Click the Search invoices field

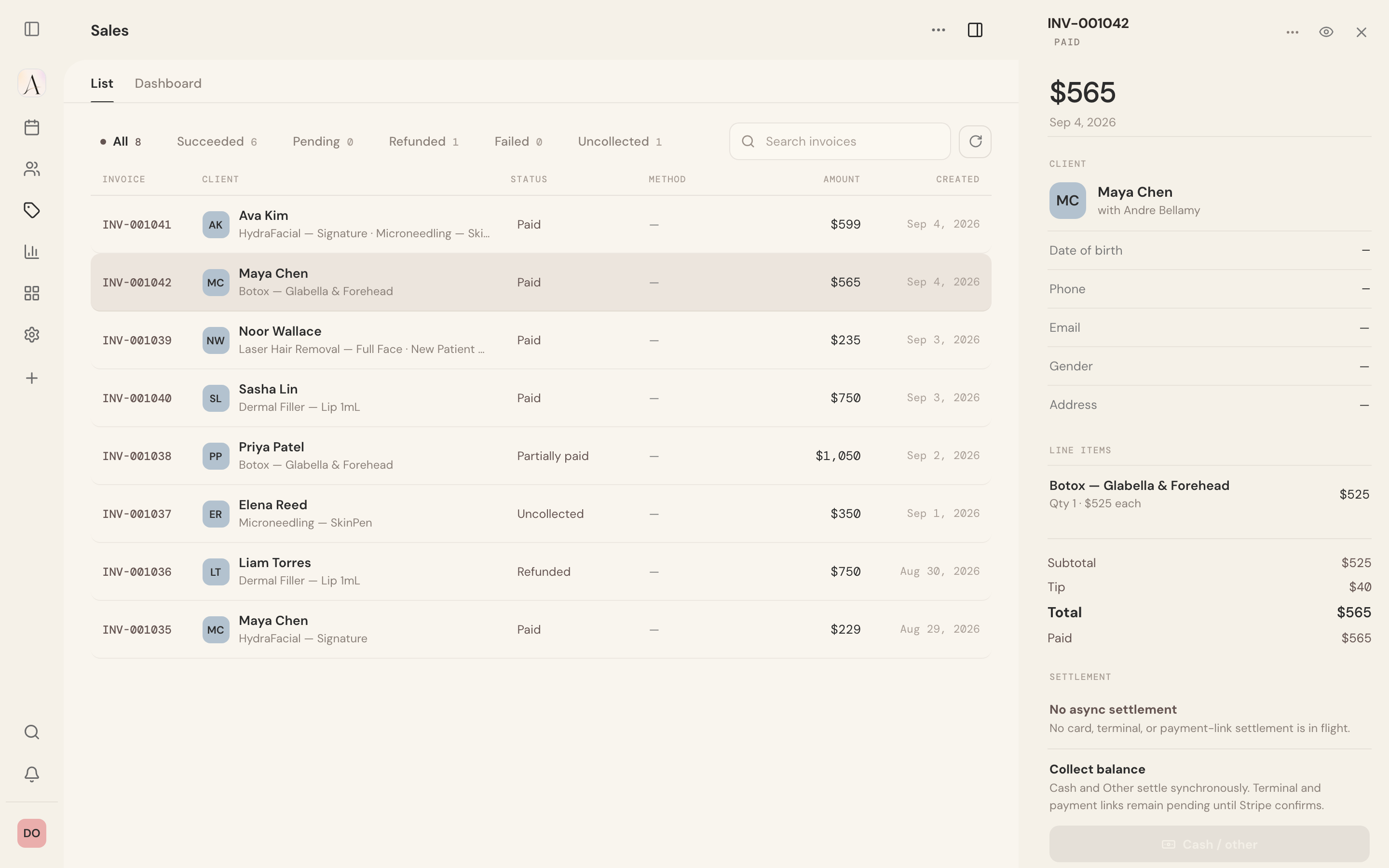[x=840, y=141]
